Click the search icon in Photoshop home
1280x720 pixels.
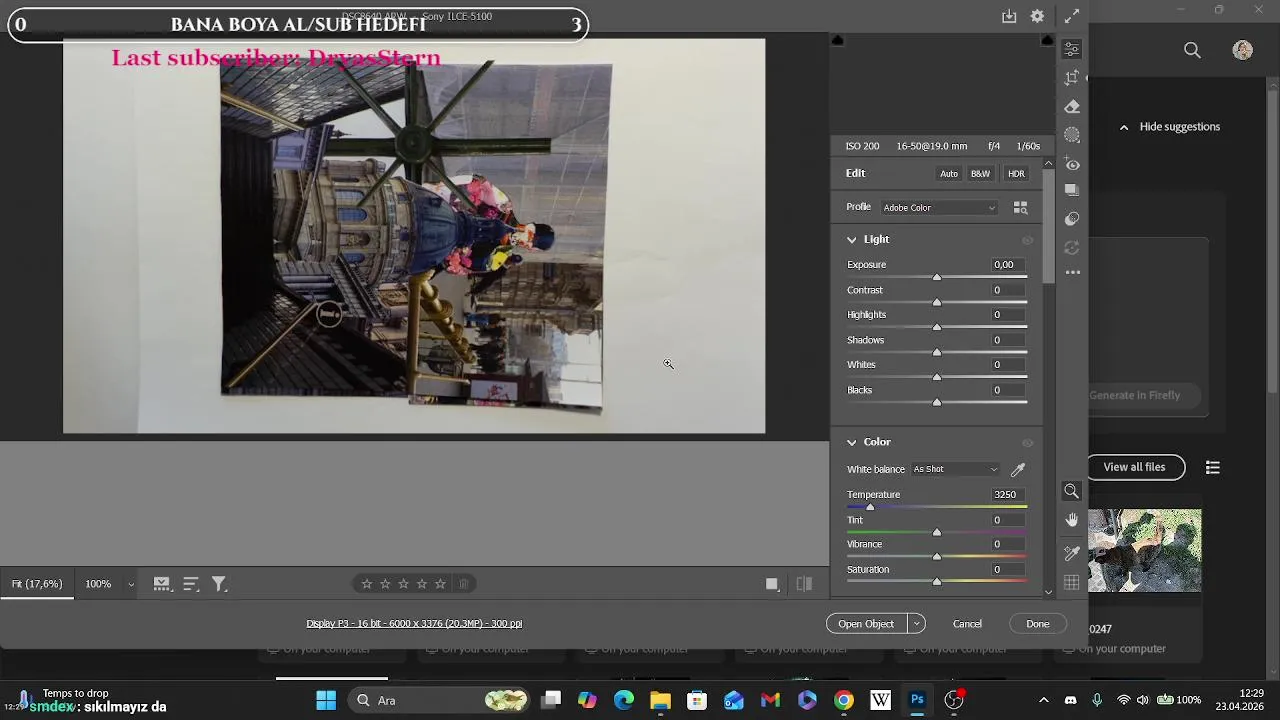[x=1192, y=50]
